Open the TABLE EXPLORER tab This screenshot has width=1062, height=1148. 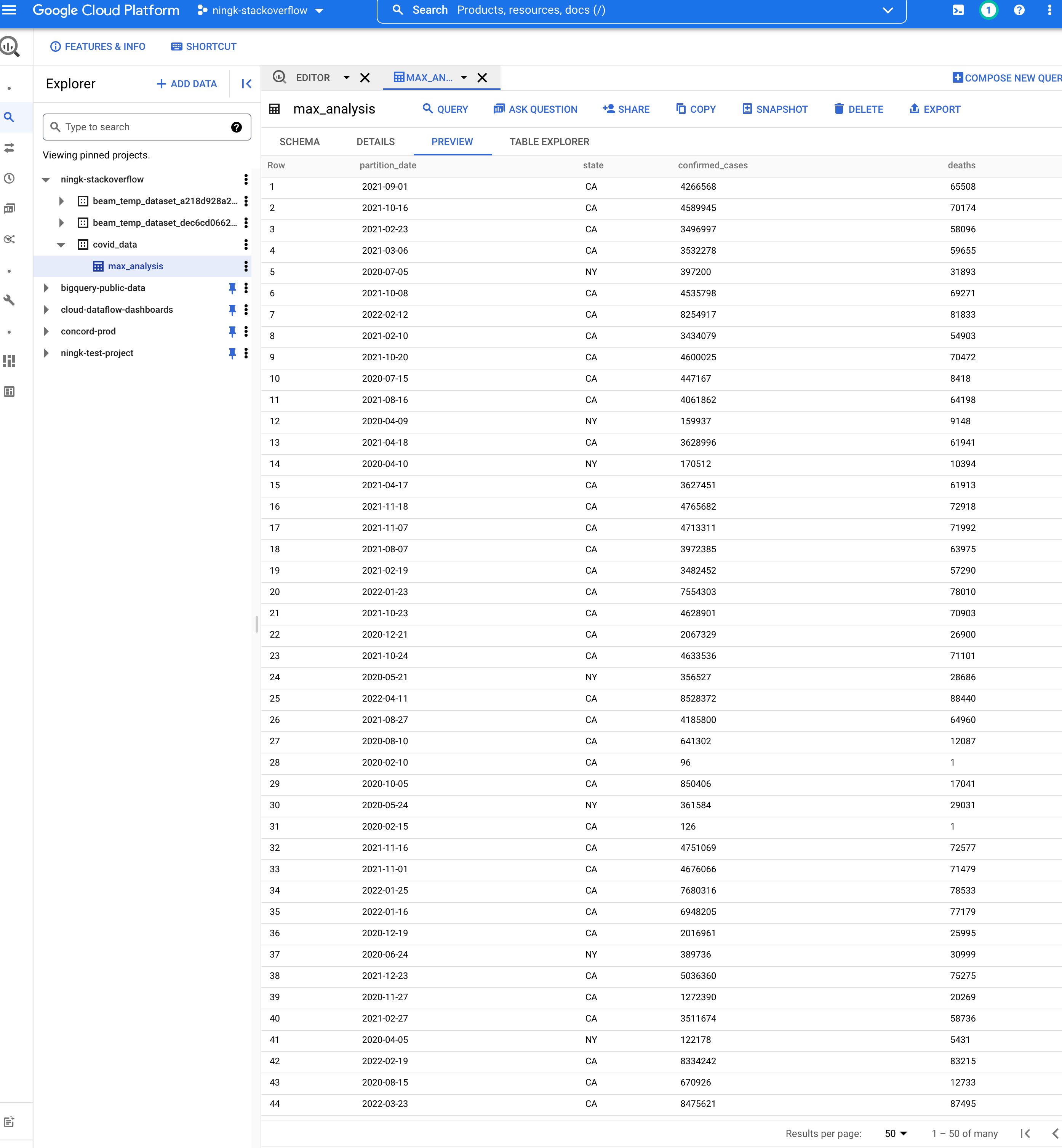point(549,141)
